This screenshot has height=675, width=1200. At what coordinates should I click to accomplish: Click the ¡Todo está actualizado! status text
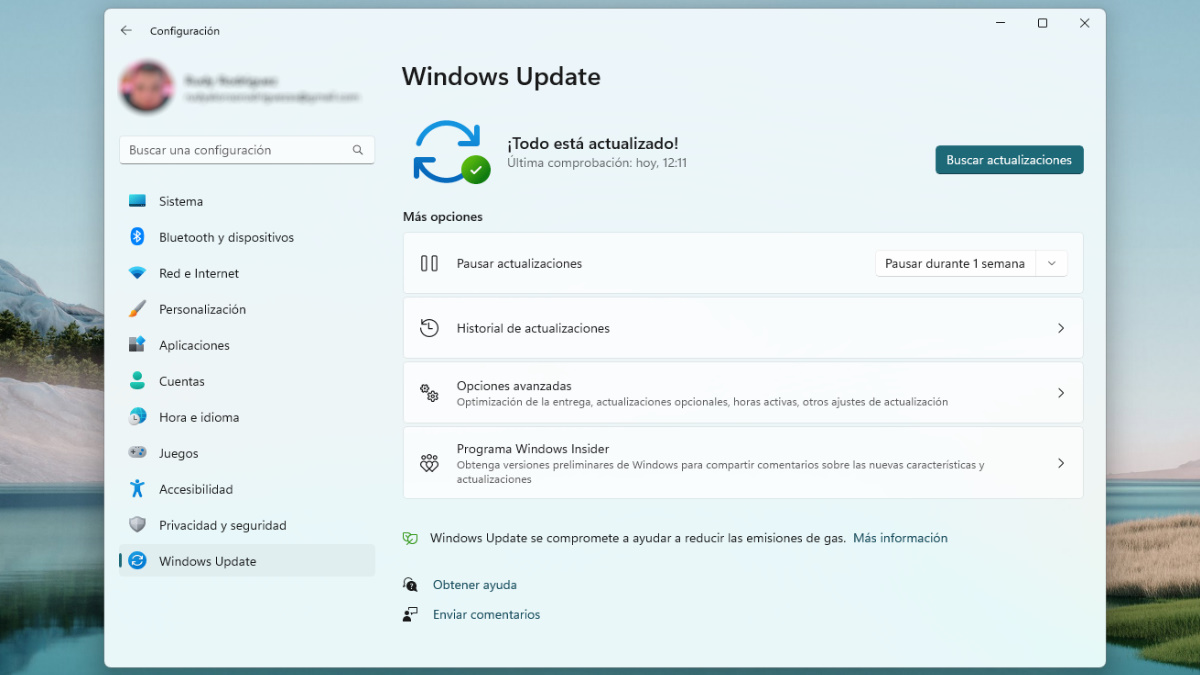click(593, 144)
